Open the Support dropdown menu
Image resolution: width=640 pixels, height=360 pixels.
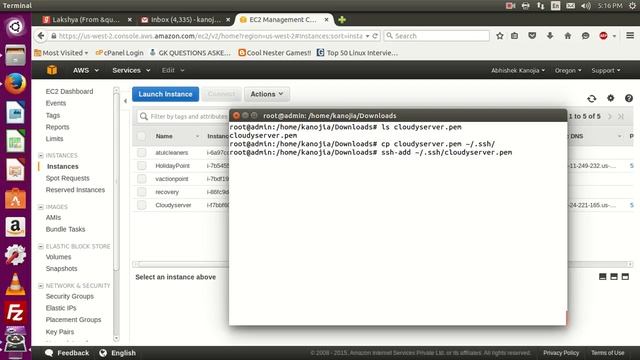(x=606, y=70)
